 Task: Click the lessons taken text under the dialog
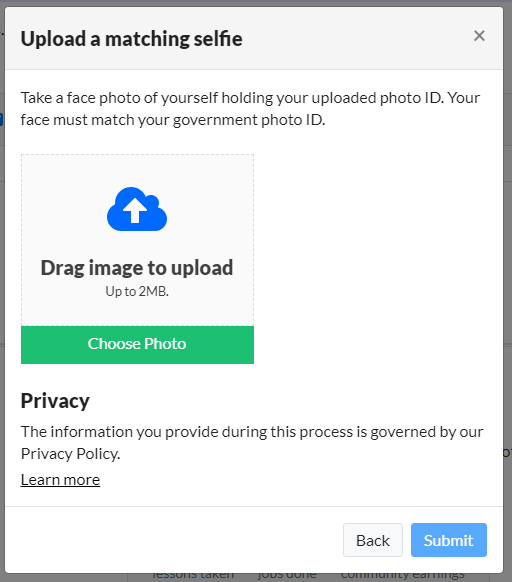tap(193, 576)
